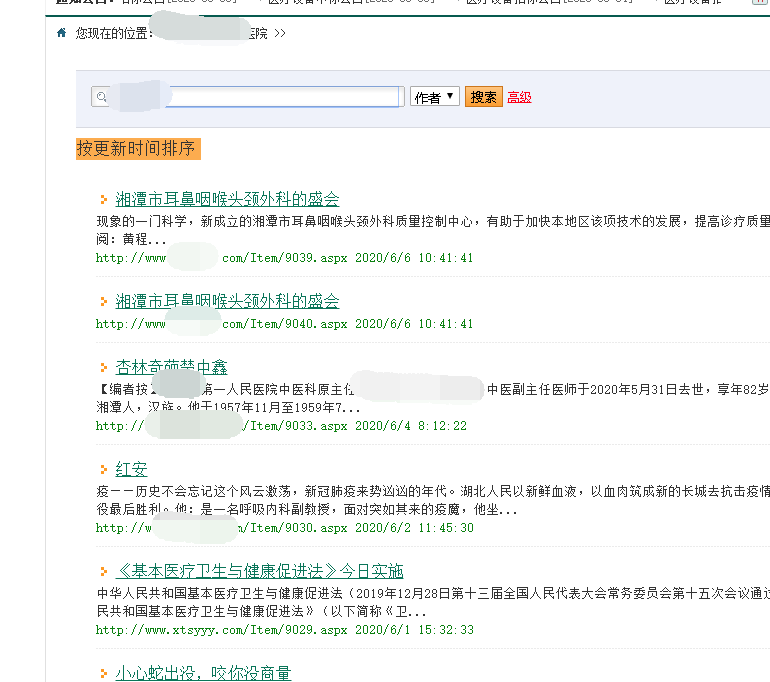Click the orange 搜索 button
770x682 pixels.
[483, 97]
